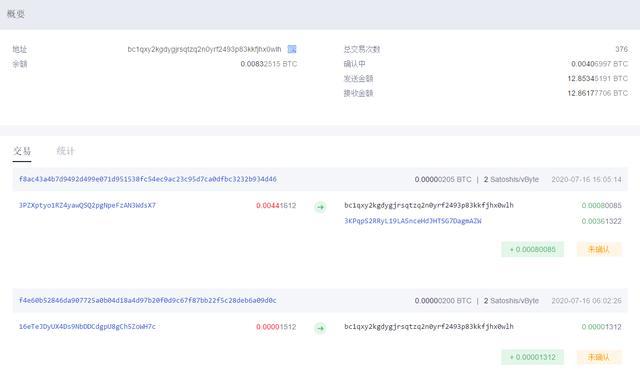Viewport: 640px width, 378px height.
Task: Click the 总交易次数 label
Action: 362,49
